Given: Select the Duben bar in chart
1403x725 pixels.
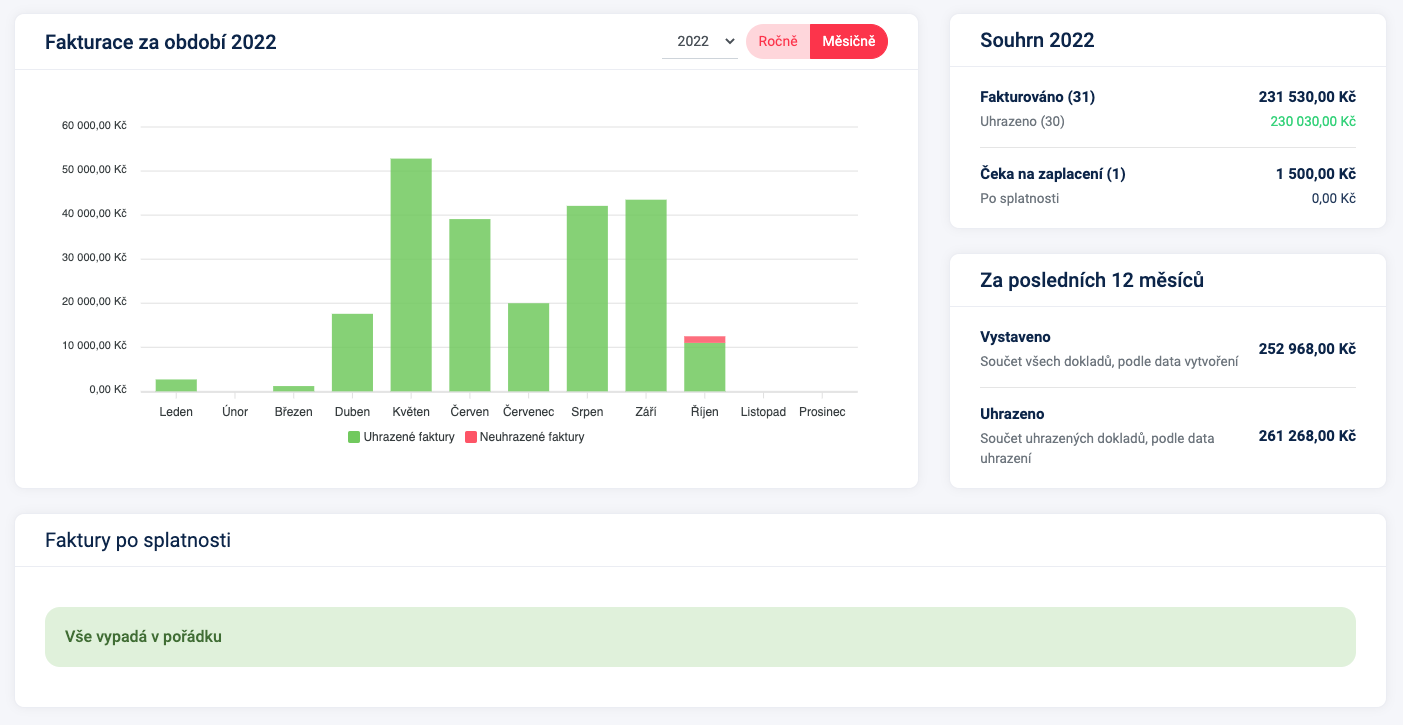Looking at the screenshot, I should tap(352, 352).
